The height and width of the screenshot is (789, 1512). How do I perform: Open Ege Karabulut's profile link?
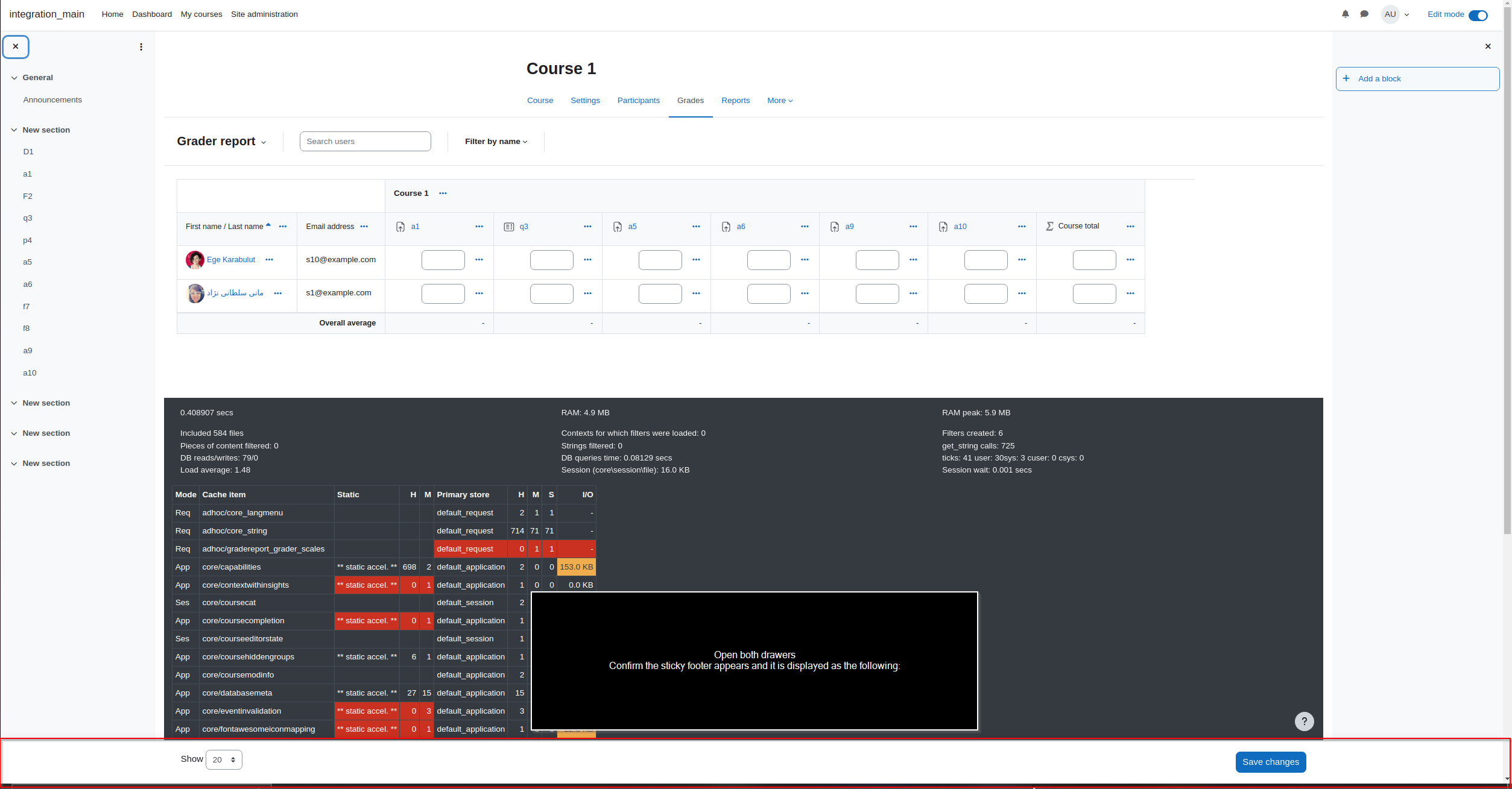point(231,260)
